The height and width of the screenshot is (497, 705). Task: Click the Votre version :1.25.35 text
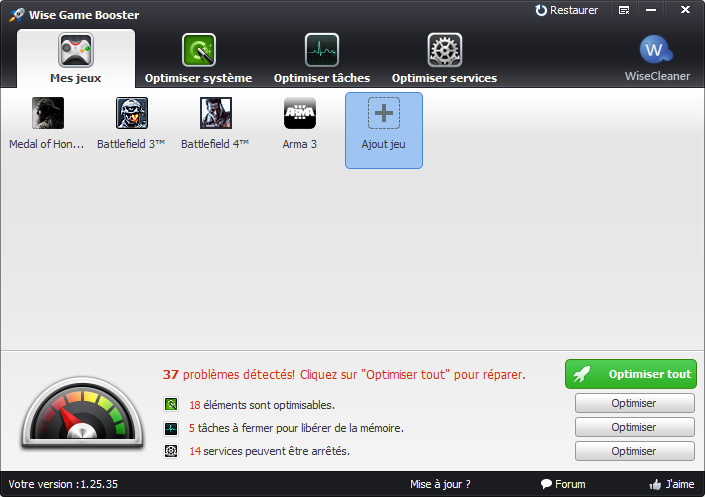tap(63, 484)
